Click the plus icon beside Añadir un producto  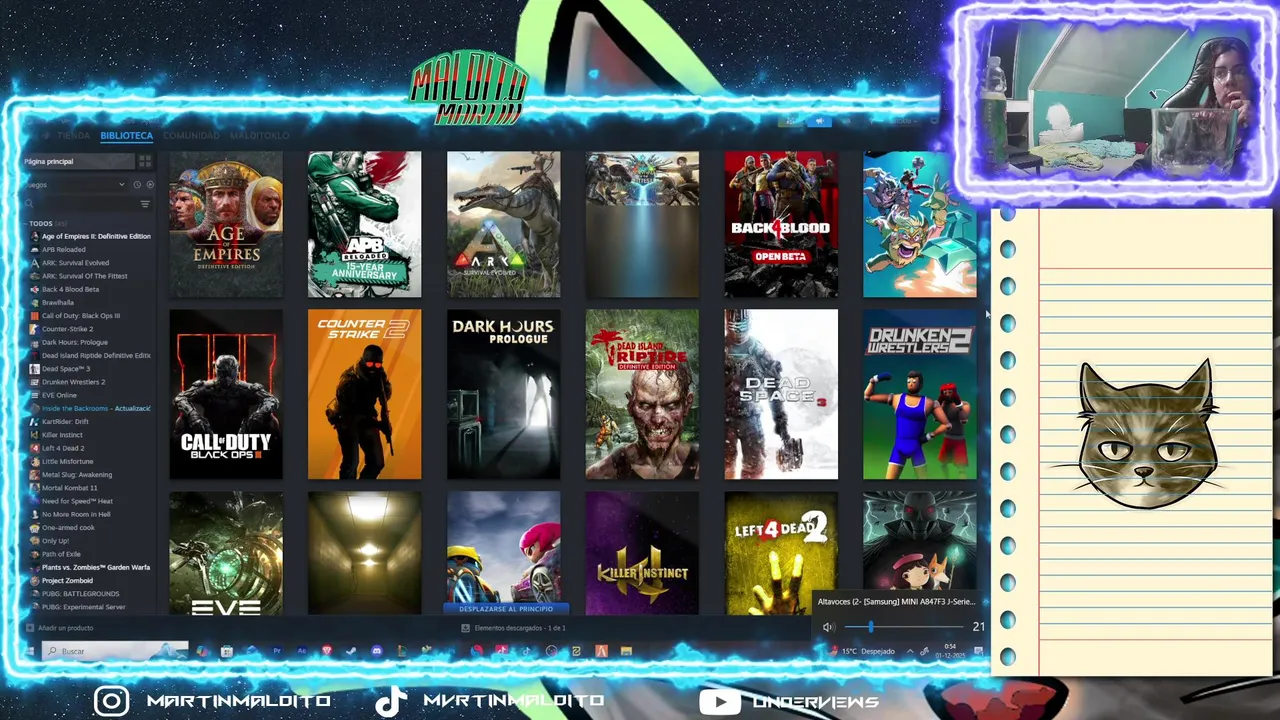coord(30,628)
